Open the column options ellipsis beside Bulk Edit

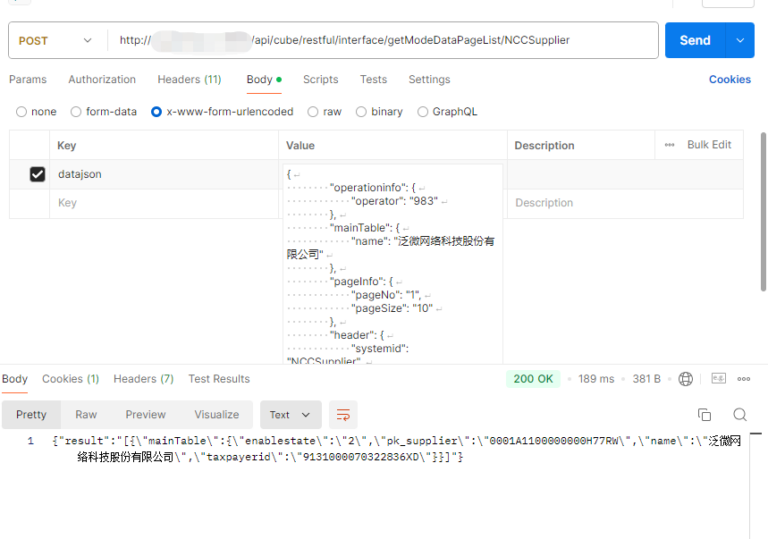click(669, 145)
